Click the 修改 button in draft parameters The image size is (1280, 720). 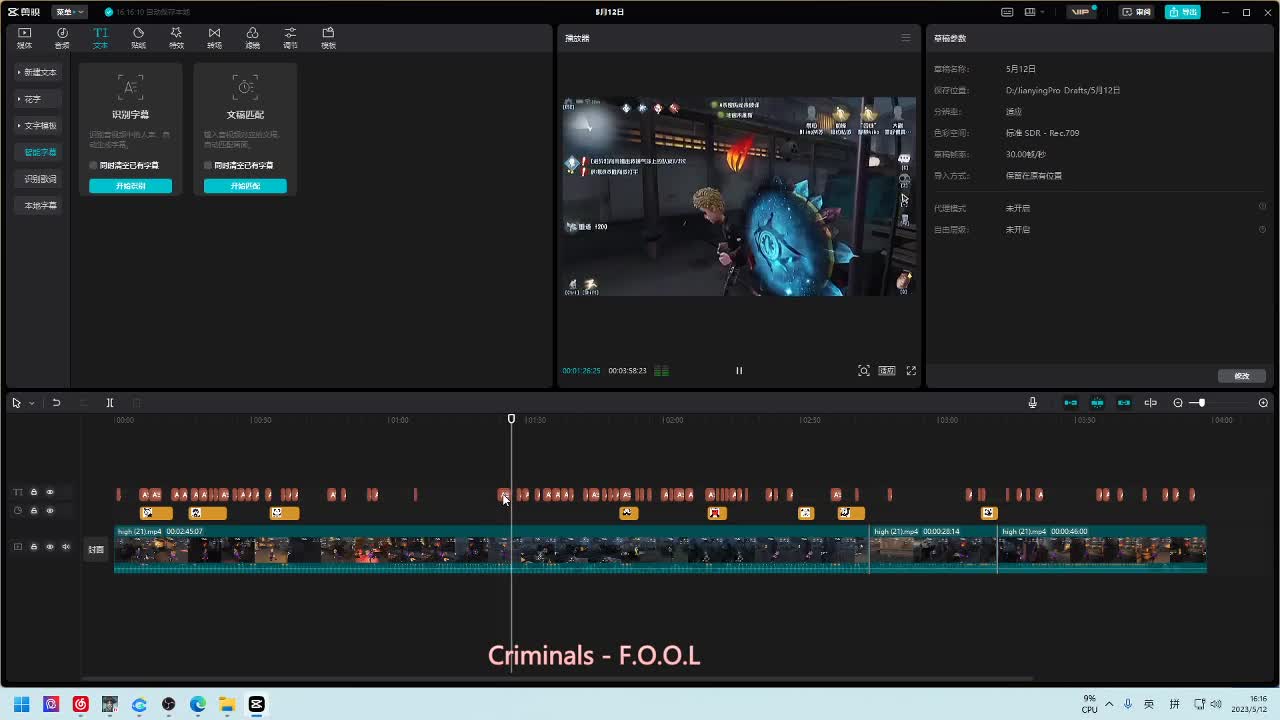click(x=1242, y=376)
